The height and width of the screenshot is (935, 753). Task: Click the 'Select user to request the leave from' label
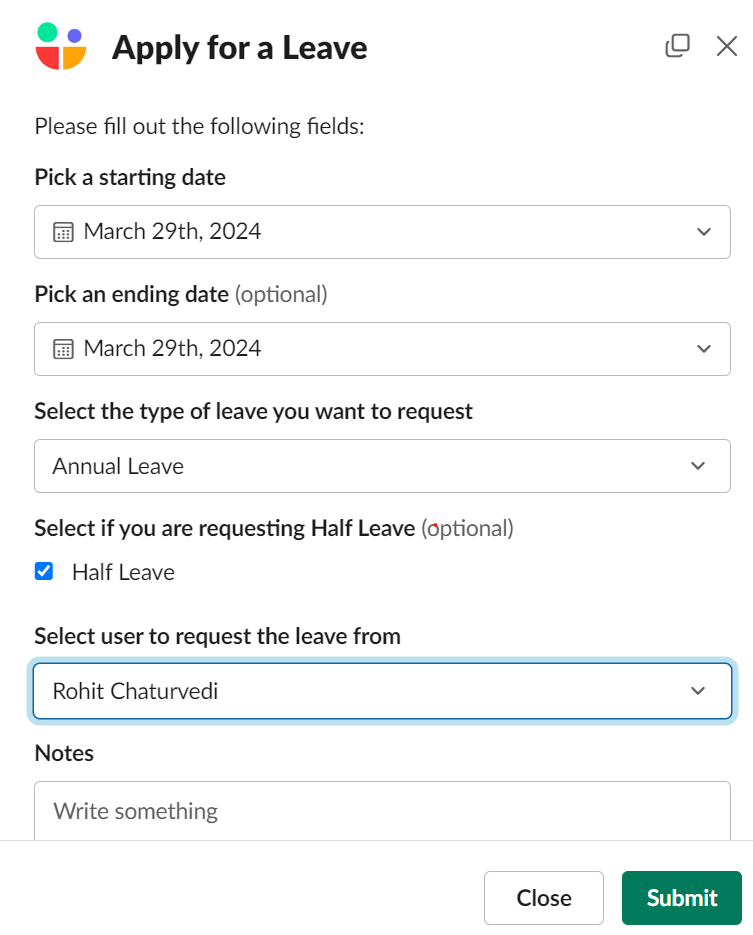tap(218, 636)
